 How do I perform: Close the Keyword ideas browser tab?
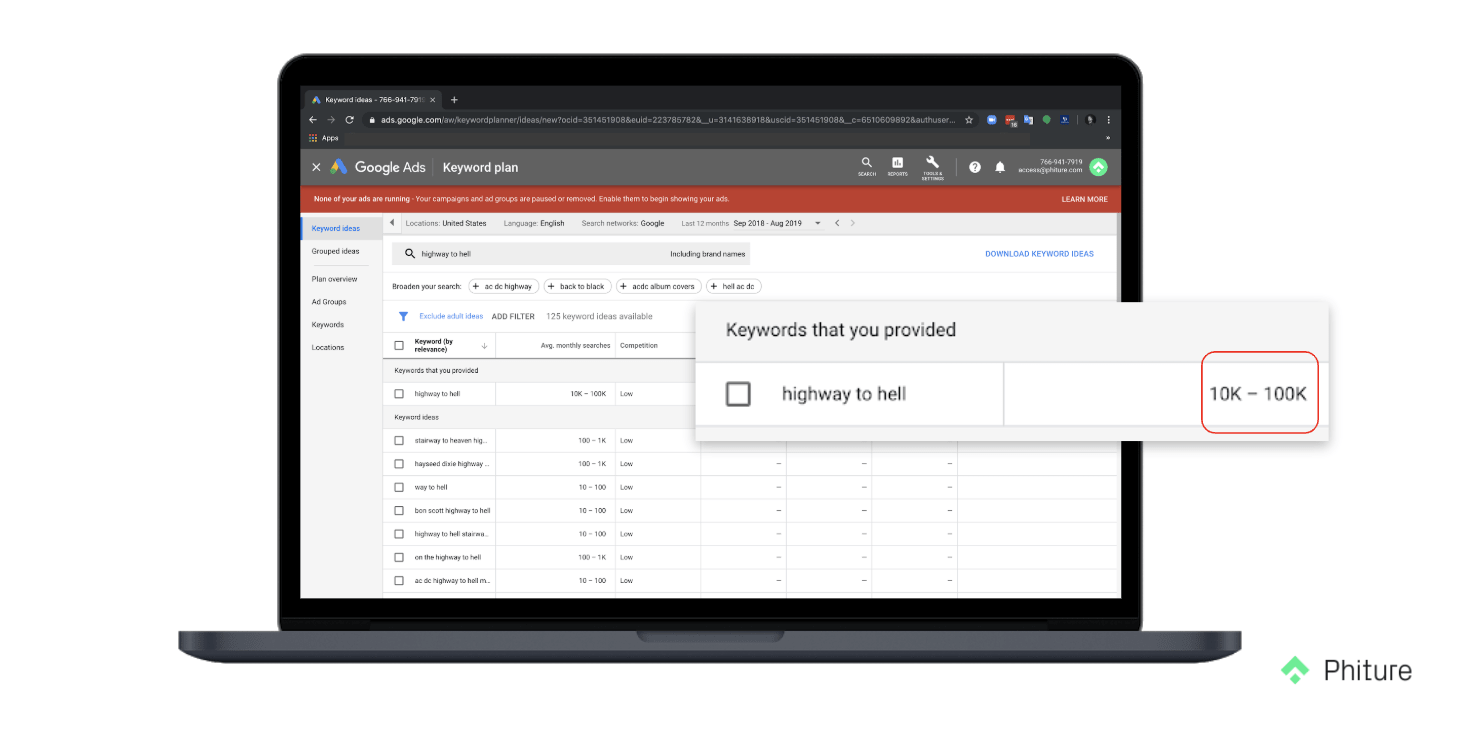(435, 100)
